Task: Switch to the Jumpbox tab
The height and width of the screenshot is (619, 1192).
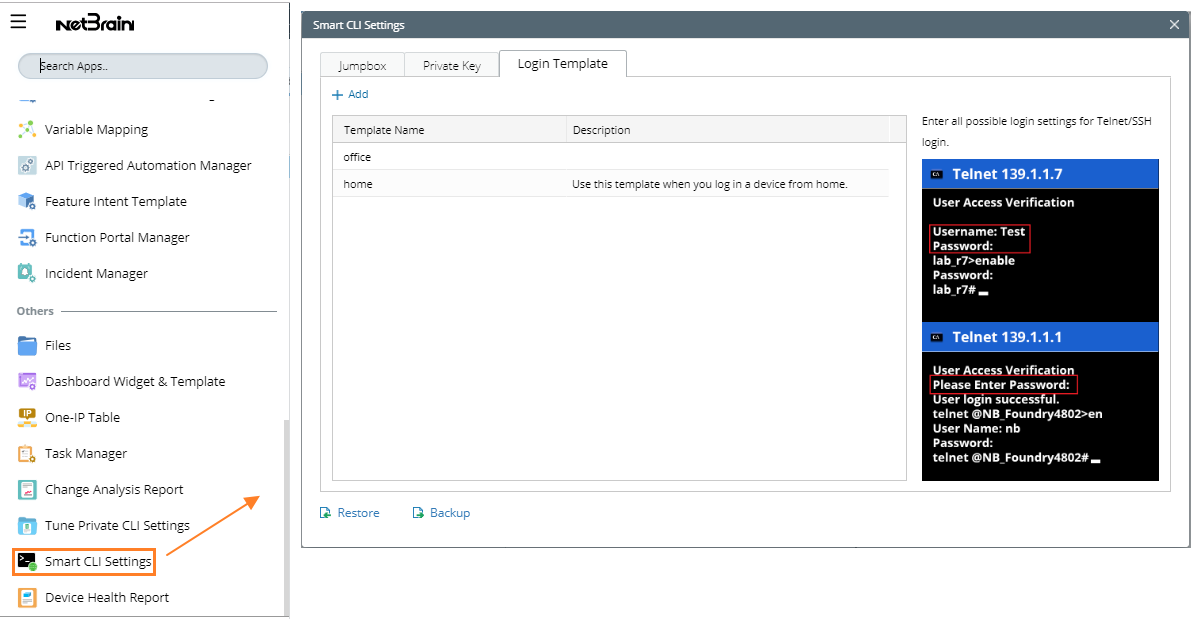Action: pos(362,66)
